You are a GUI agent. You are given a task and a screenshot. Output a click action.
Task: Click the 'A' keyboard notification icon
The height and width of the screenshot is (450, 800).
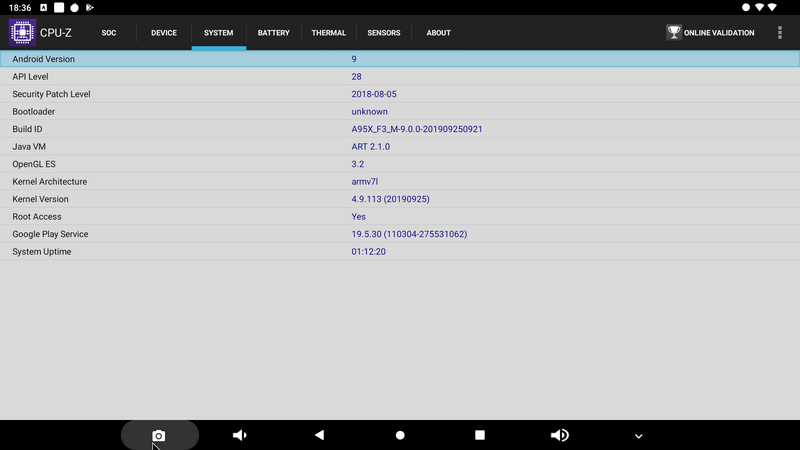click(x=43, y=7)
